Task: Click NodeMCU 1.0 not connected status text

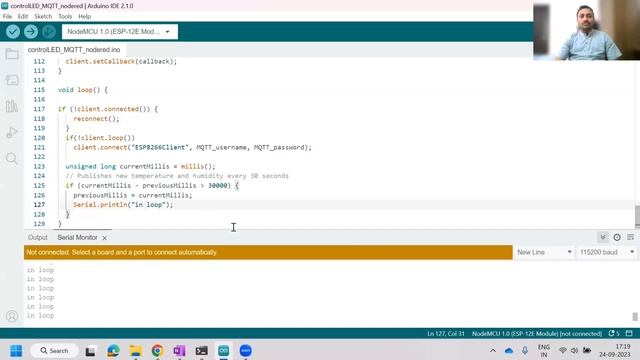Action: [x=537, y=333]
